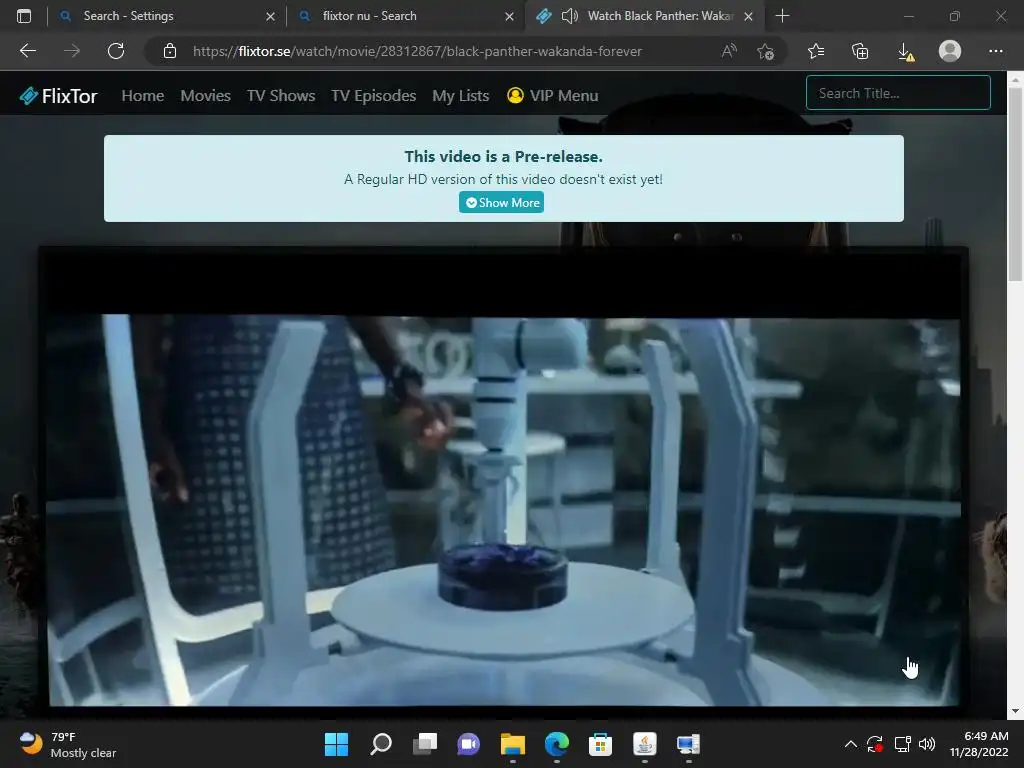Open the Favorites list
Screen dimensions: 1024x768
click(x=816, y=51)
